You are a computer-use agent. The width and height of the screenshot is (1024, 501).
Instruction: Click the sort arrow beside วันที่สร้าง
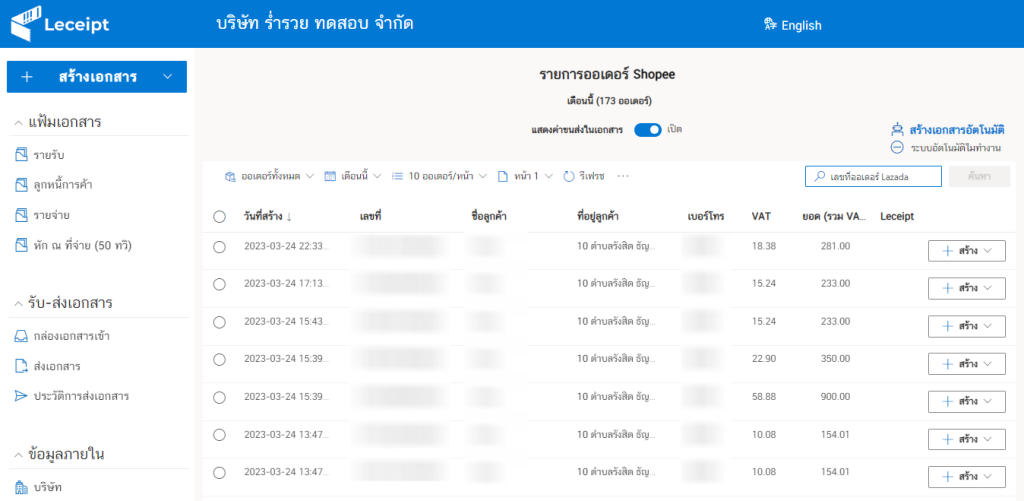pos(289,216)
